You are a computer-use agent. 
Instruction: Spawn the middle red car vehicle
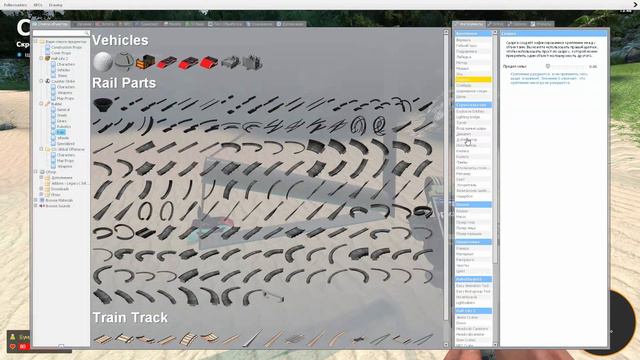(x=188, y=62)
